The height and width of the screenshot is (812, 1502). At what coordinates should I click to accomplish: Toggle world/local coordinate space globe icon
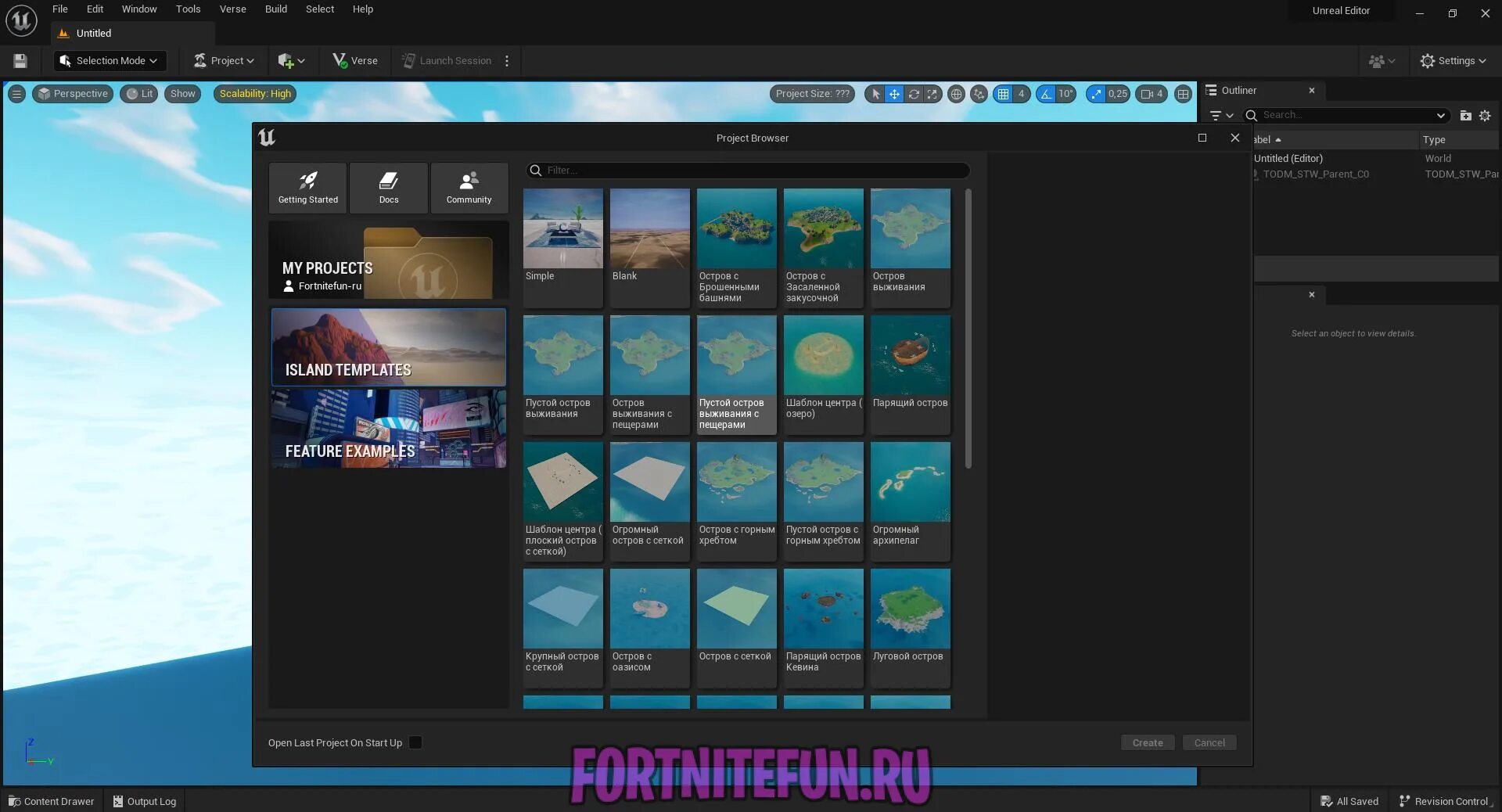tap(956, 94)
